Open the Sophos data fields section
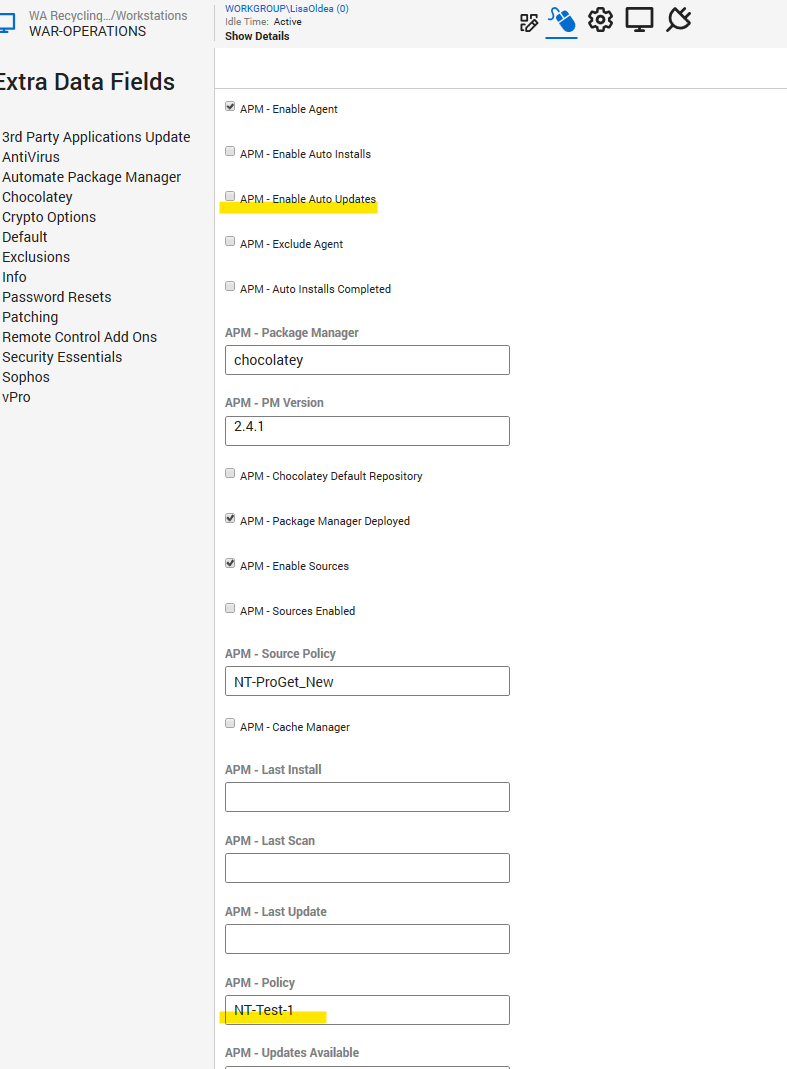The height and width of the screenshot is (1069, 787). coord(25,377)
